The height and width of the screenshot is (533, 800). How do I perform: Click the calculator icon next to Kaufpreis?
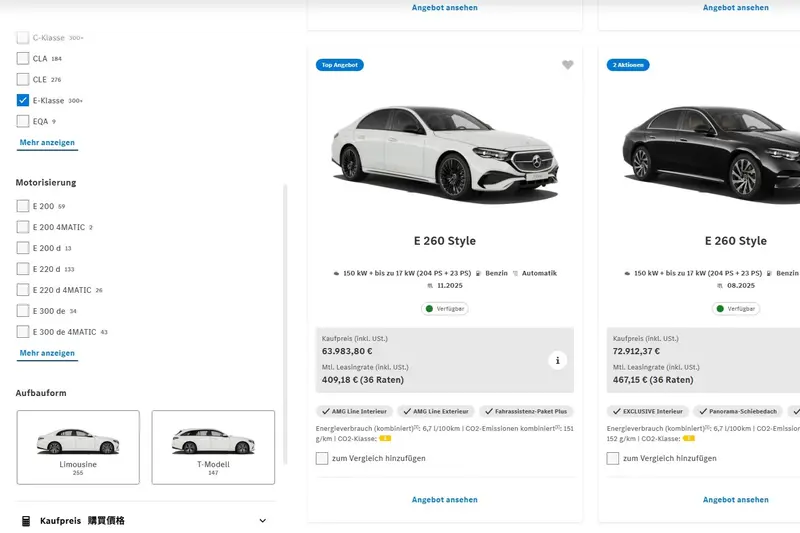click(x=24, y=521)
